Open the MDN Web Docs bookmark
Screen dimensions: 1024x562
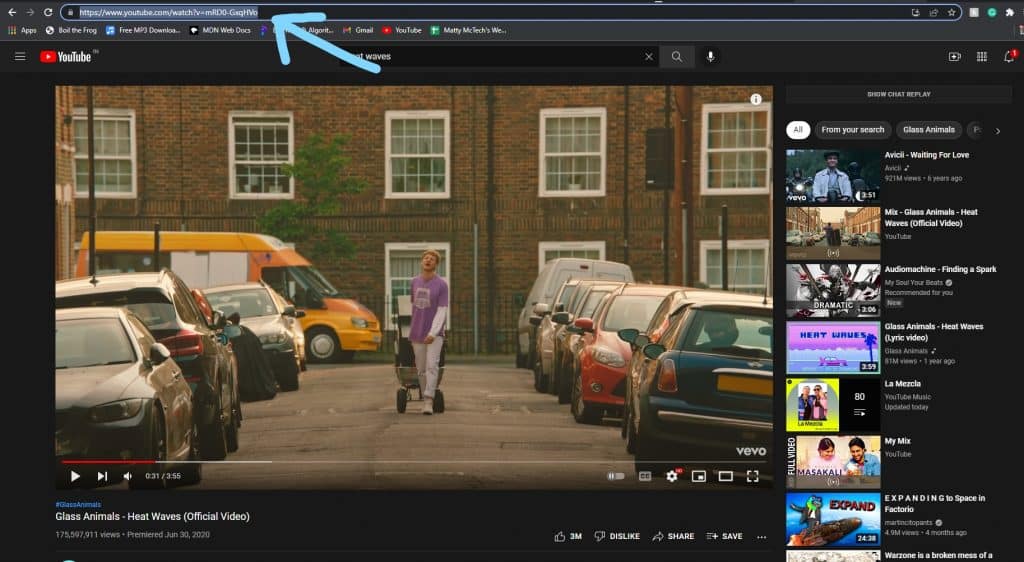point(220,30)
